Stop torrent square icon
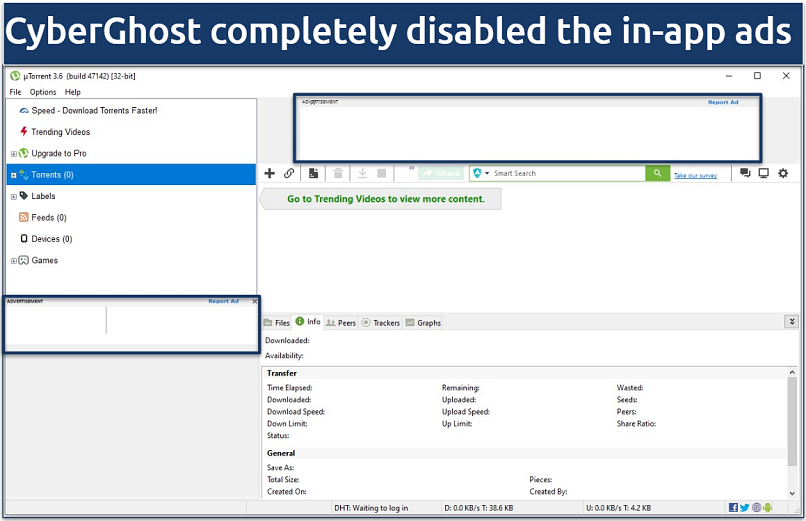The height and width of the screenshot is (521, 806). tap(381, 173)
